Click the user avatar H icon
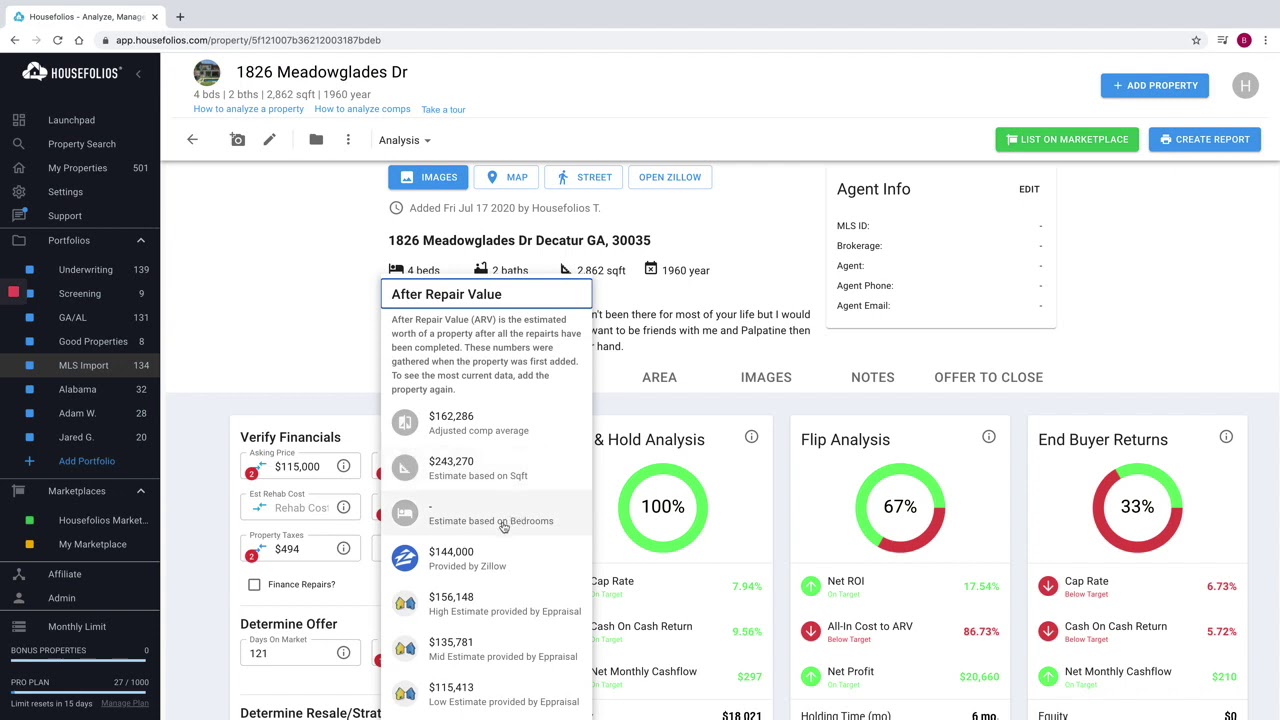The width and height of the screenshot is (1280, 720). point(1245,85)
